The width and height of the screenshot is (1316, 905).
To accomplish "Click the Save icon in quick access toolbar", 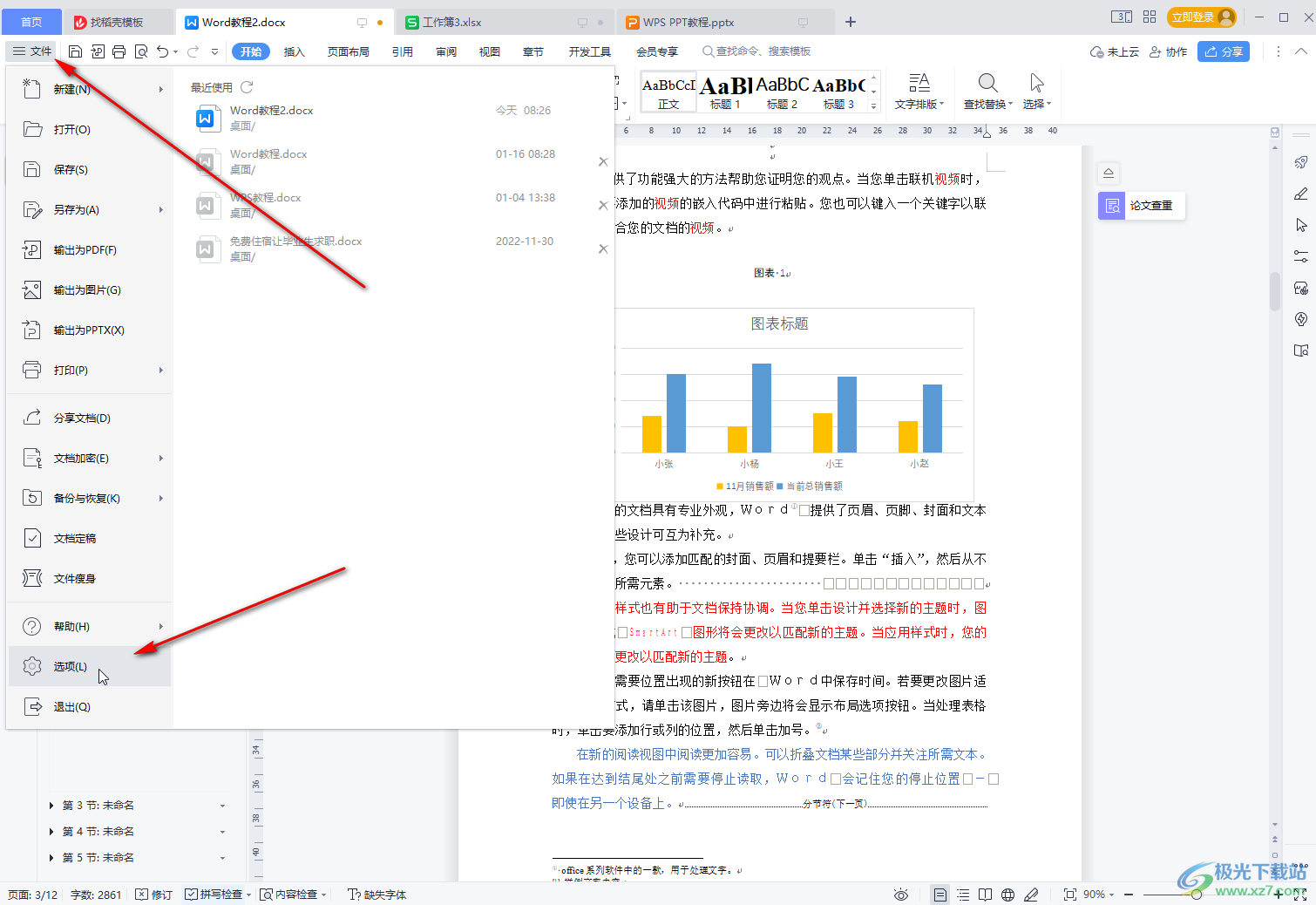I will [75, 51].
